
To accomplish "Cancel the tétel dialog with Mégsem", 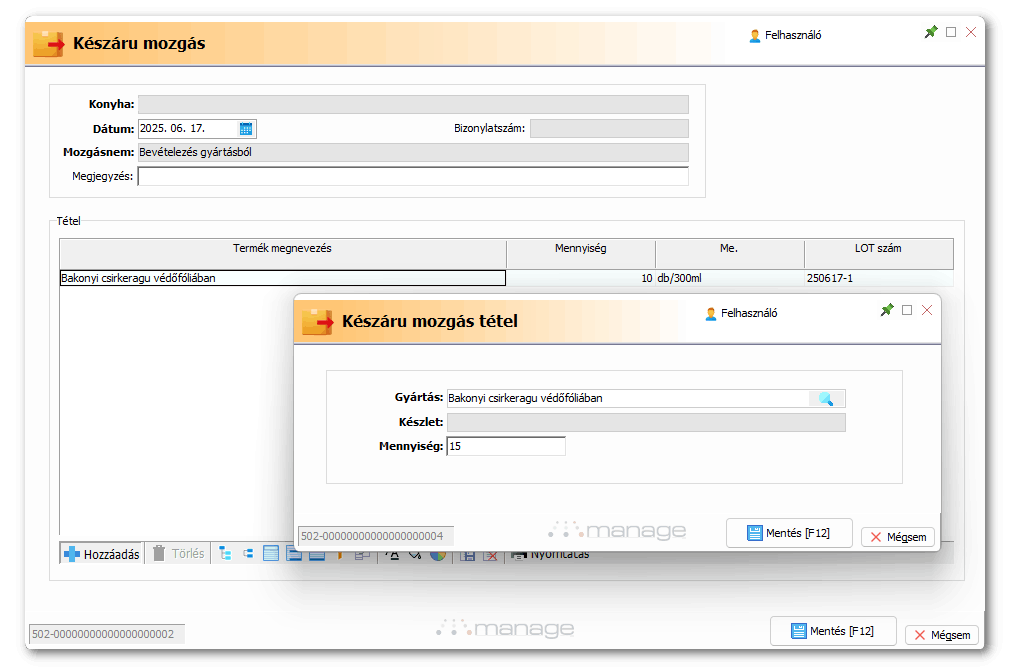I will pos(898,537).
